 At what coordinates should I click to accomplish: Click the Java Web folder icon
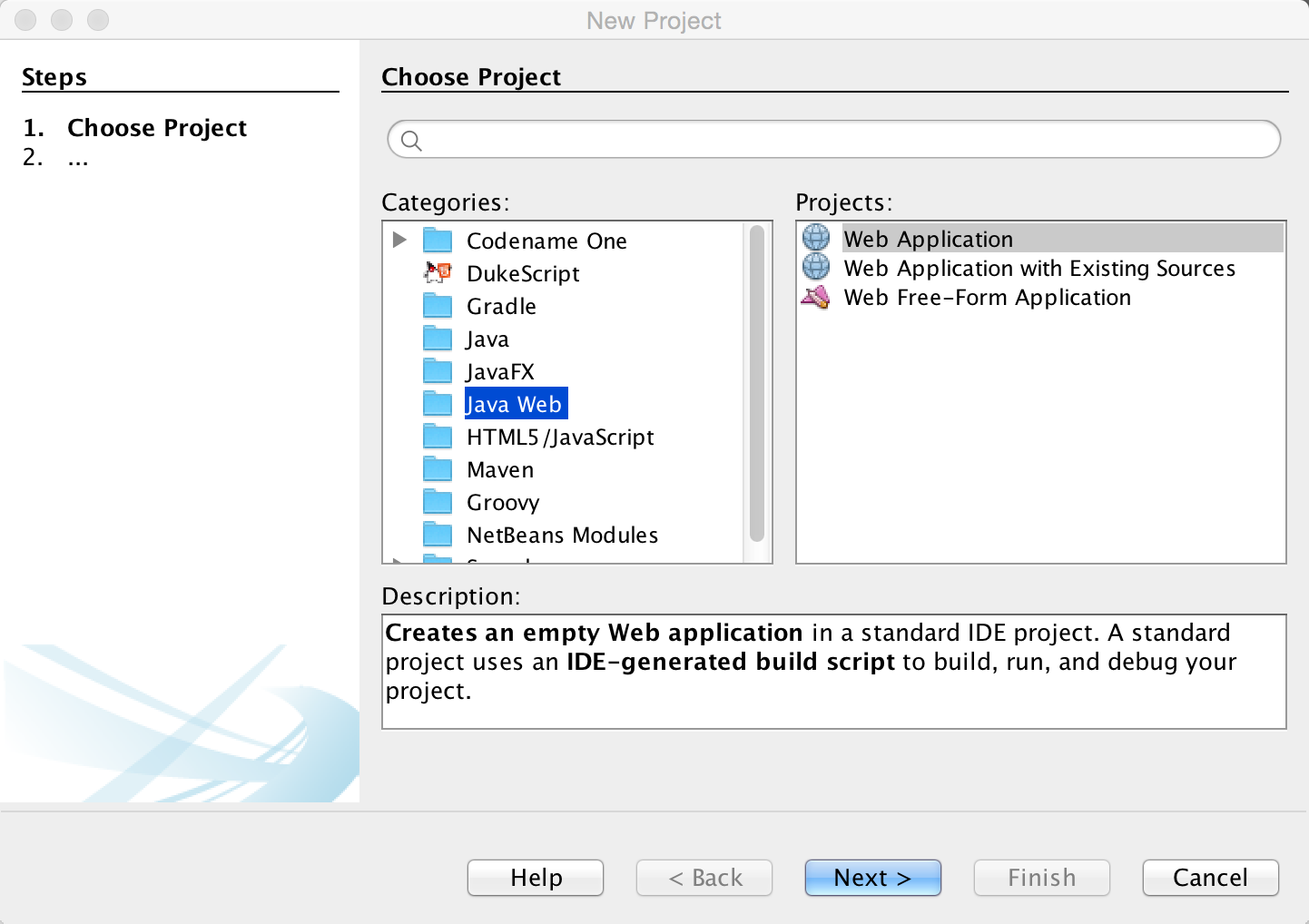(x=438, y=402)
